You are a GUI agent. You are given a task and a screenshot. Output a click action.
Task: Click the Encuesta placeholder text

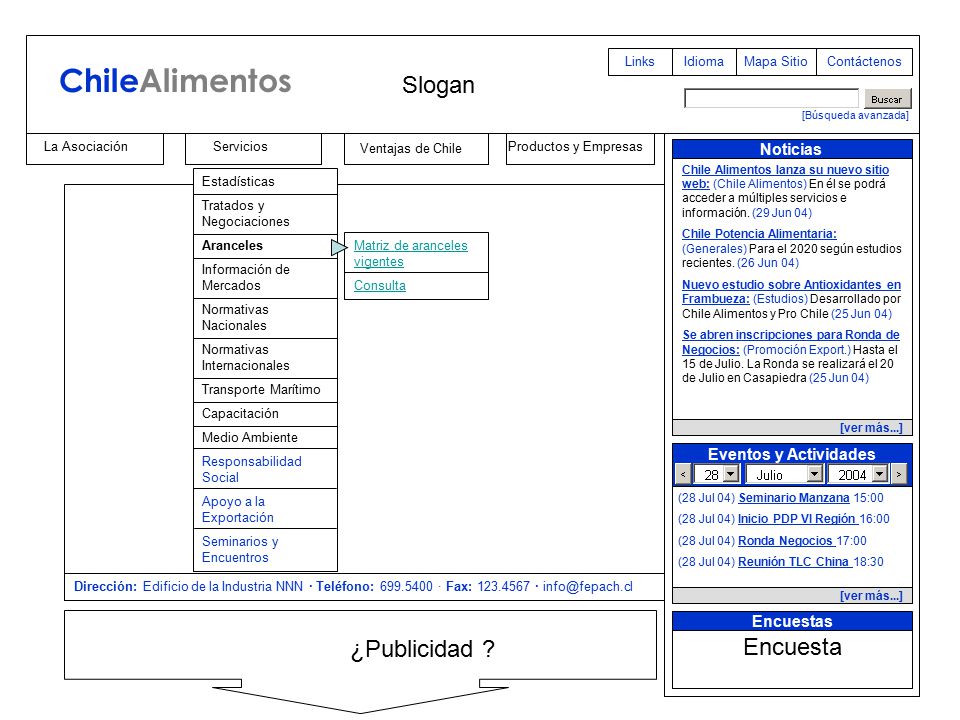tap(792, 647)
